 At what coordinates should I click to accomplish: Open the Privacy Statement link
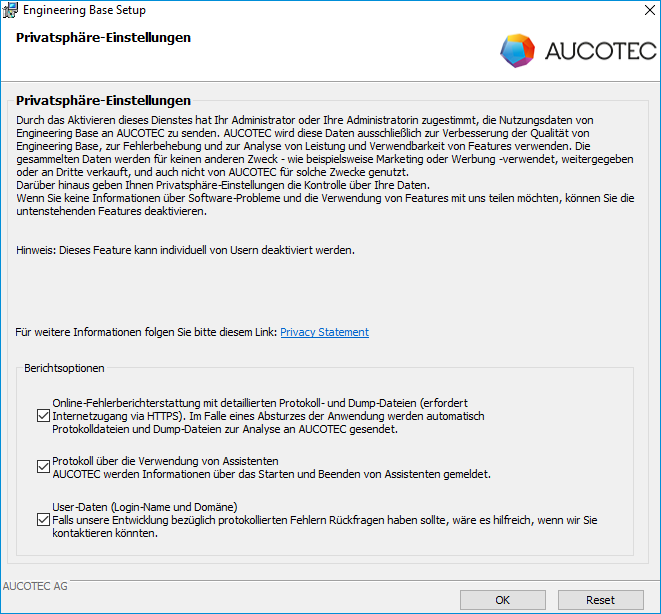tap(324, 332)
